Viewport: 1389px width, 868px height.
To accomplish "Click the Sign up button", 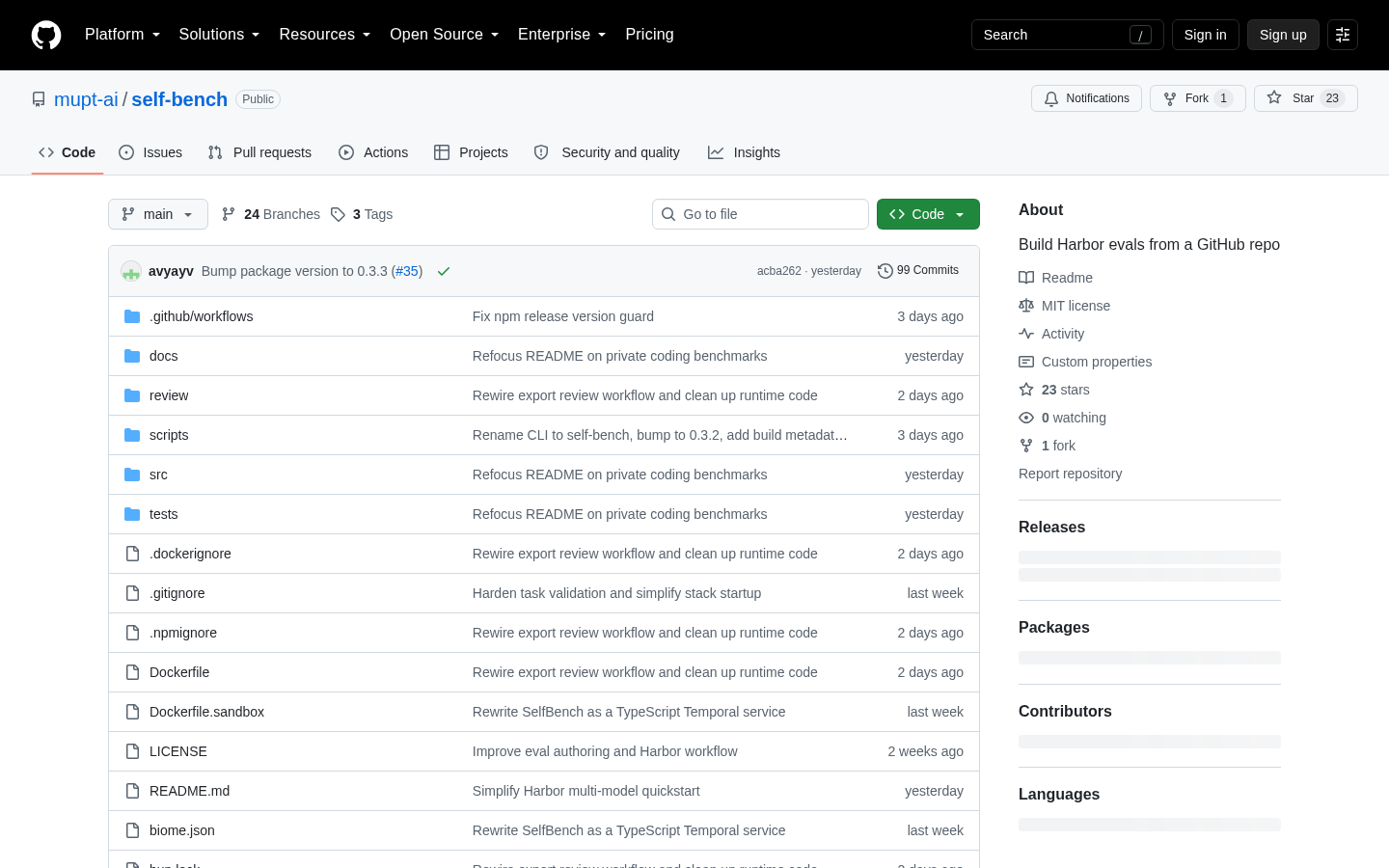I will [x=1283, y=35].
